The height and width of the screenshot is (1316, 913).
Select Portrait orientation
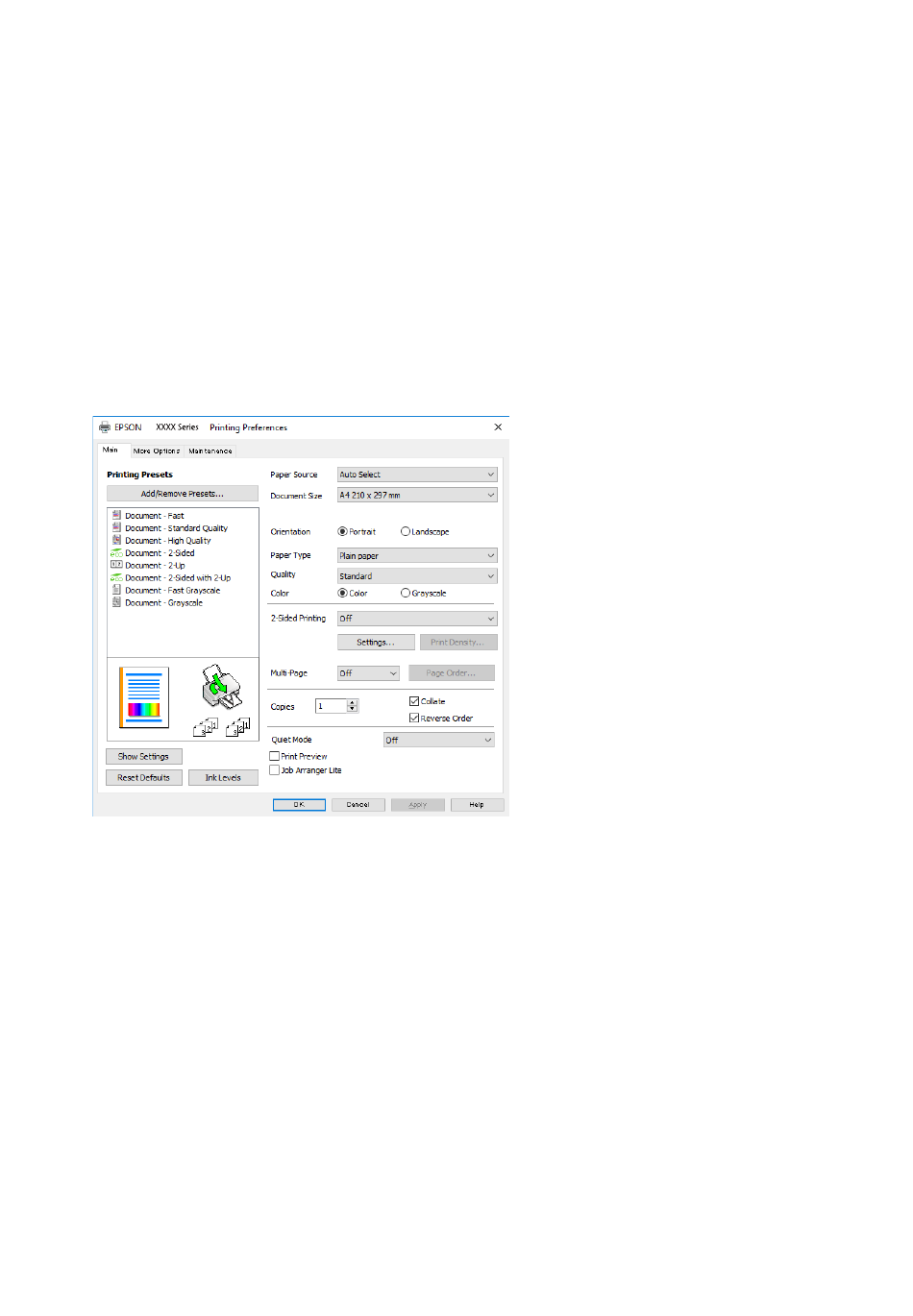point(343,531)
